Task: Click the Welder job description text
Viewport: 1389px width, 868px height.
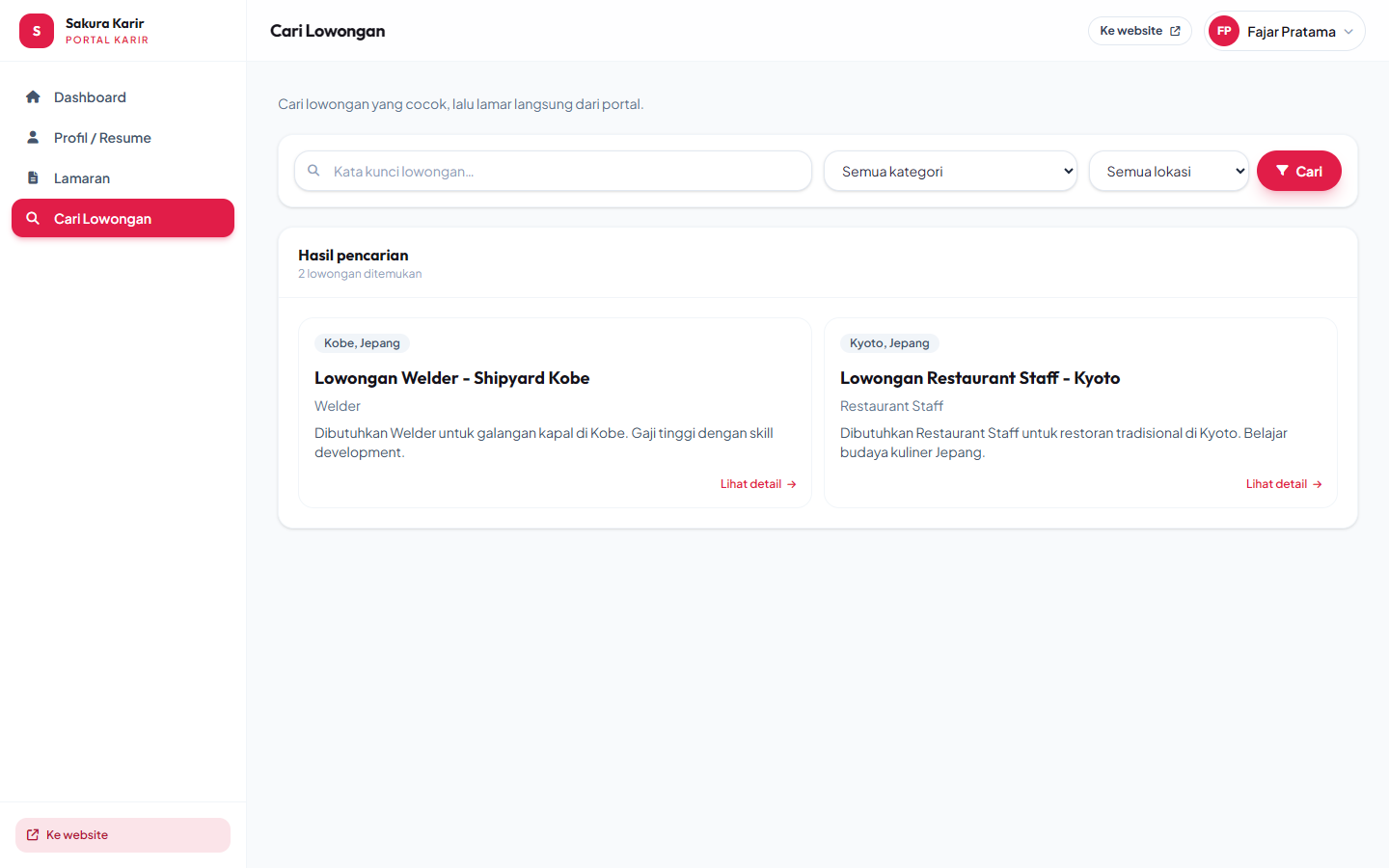Action: pyautogui.click(x=544, y=443)
